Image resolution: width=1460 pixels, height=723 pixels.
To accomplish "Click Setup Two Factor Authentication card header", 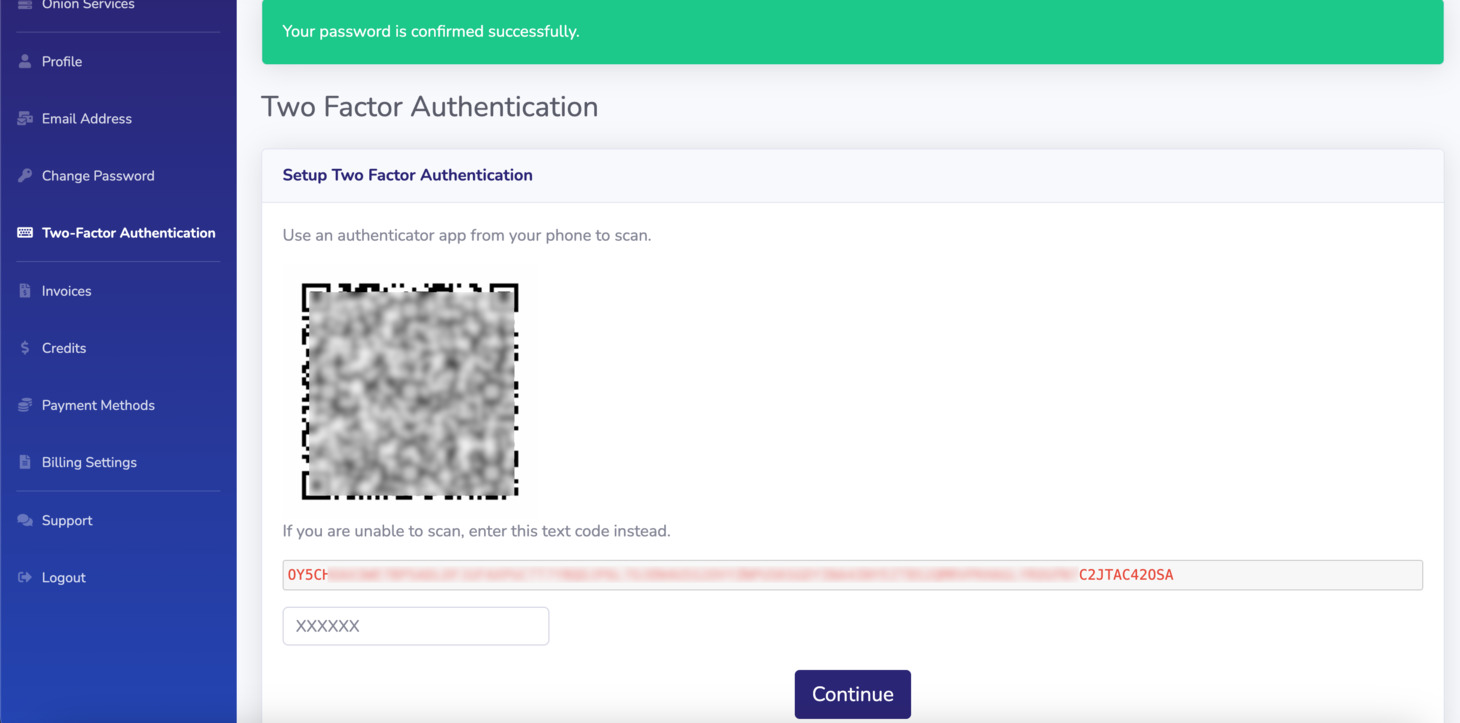I will pyautogui.click(x=853, y=176).
